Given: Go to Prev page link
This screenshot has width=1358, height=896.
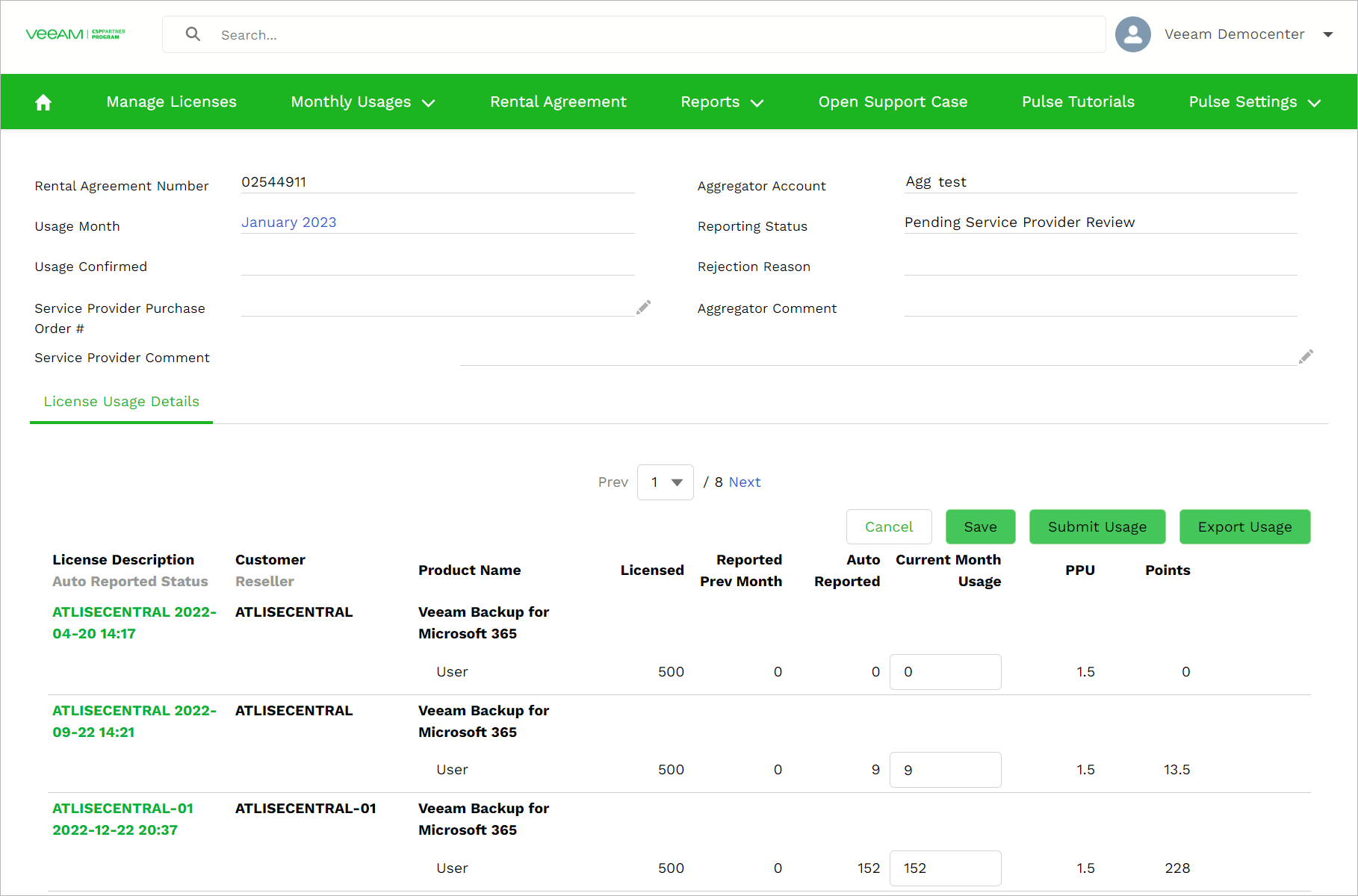Looking at the screenshot, I should pos(613,482).
